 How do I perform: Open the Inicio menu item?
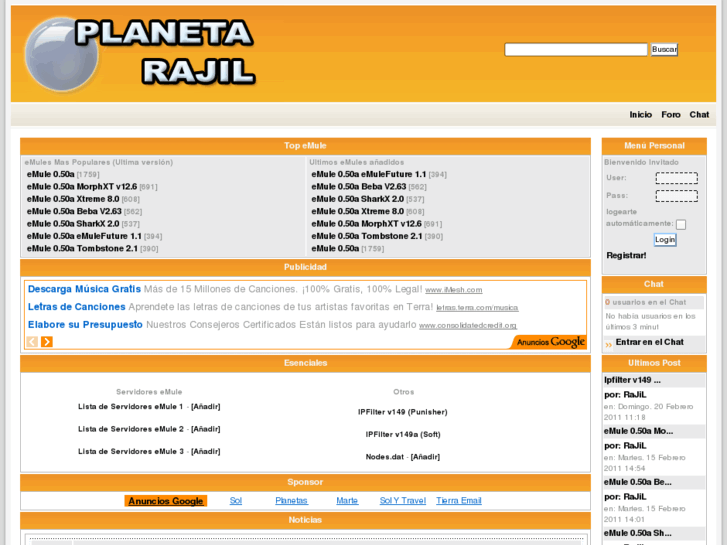point(640,115)
